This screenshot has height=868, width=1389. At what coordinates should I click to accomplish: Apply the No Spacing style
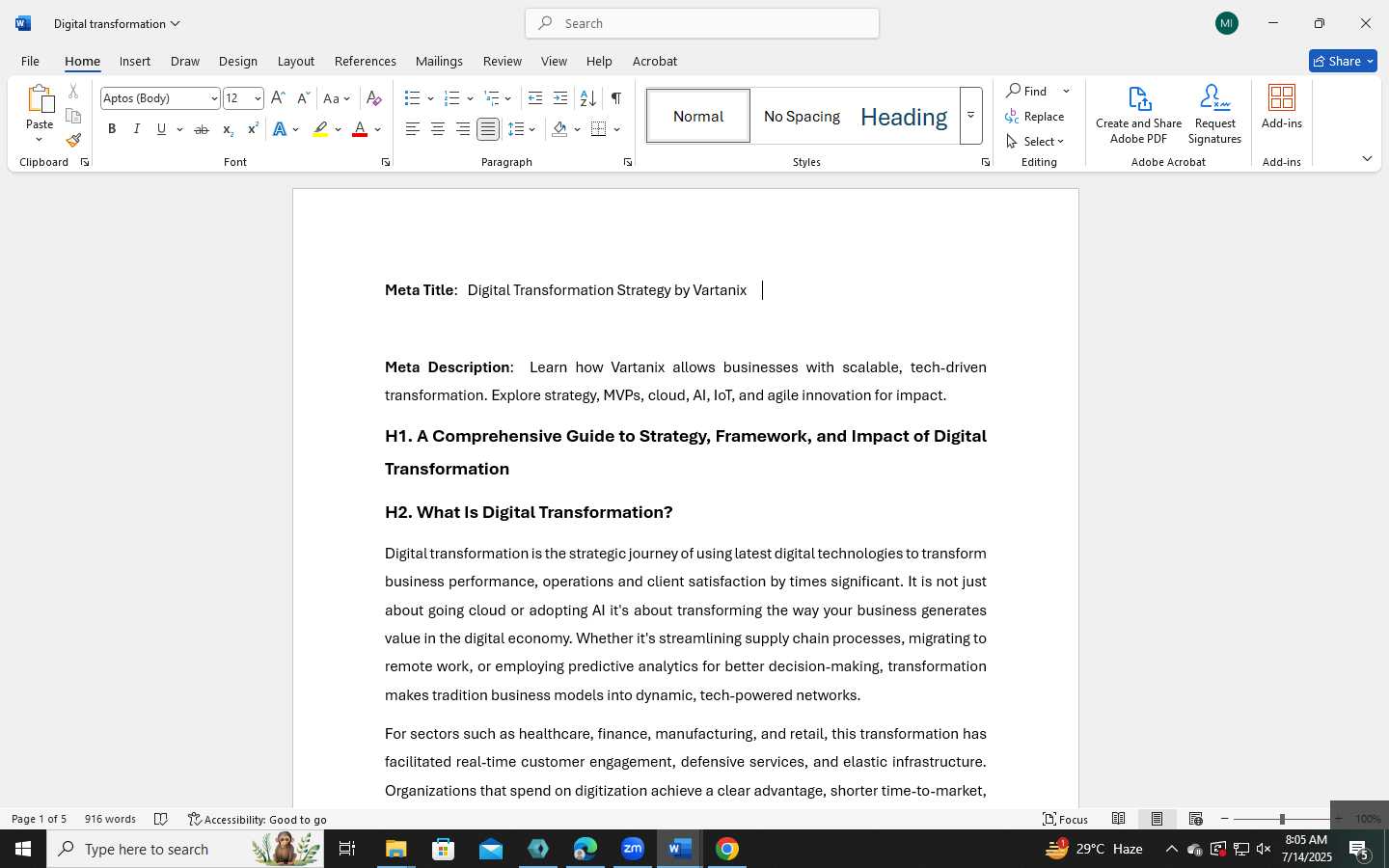pyautogui.click(x=802, y=116)
